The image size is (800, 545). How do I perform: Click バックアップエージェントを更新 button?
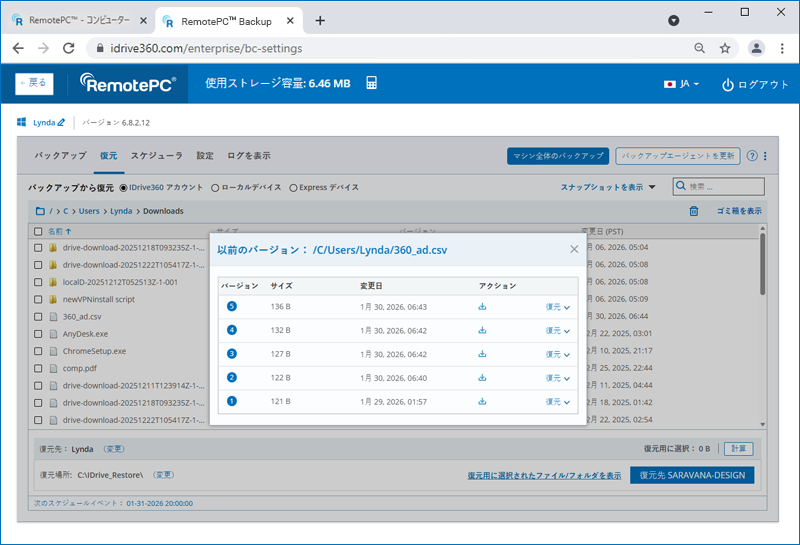click(x=678, y=156)
